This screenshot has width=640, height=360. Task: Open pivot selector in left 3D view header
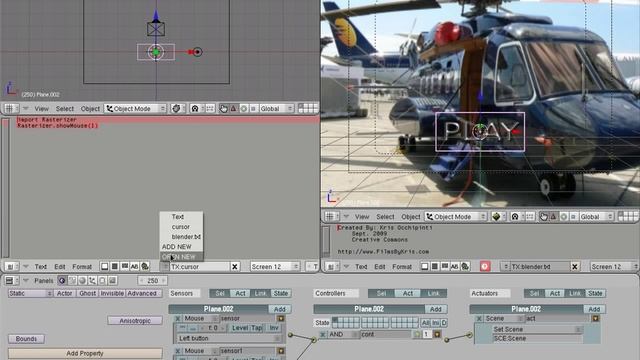coord(197,109)
